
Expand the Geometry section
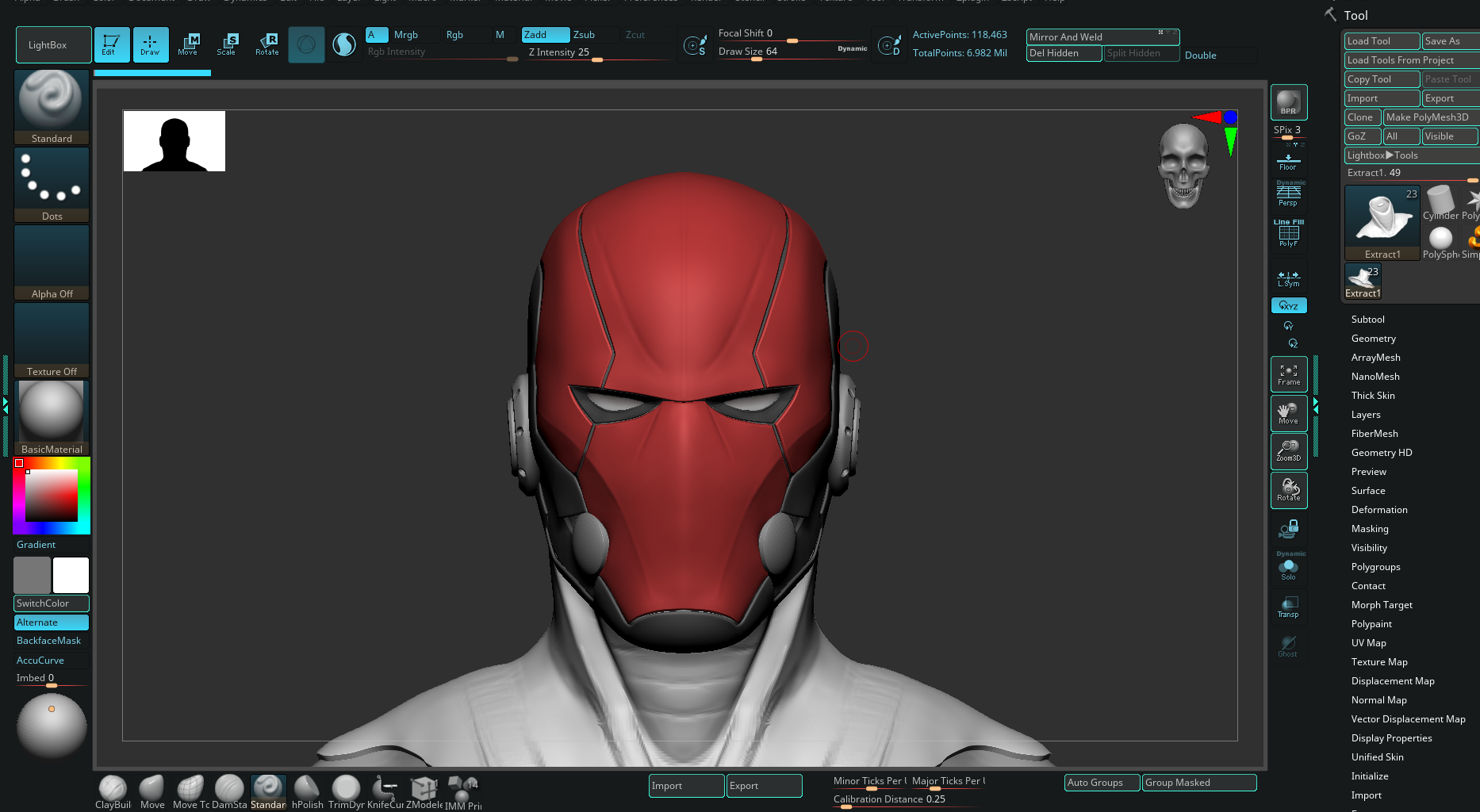[1373, 339]
